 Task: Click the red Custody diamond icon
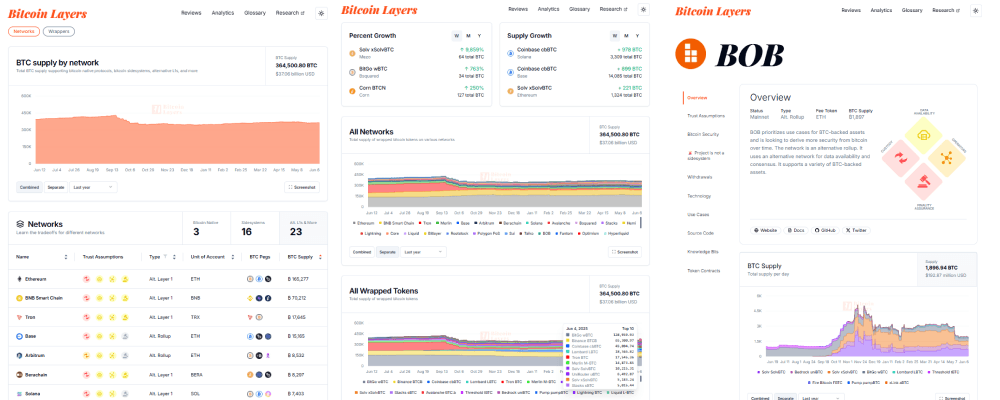pos(900,158)
